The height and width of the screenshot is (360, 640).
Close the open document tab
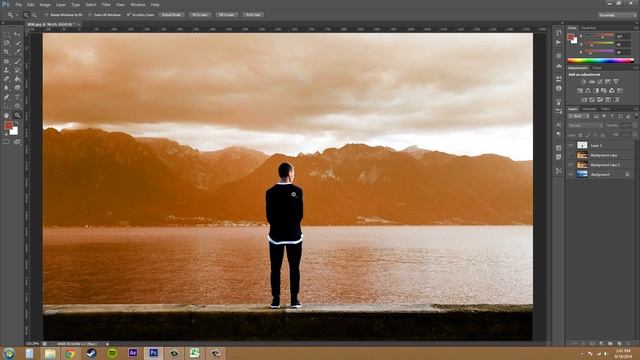(78, 25)
